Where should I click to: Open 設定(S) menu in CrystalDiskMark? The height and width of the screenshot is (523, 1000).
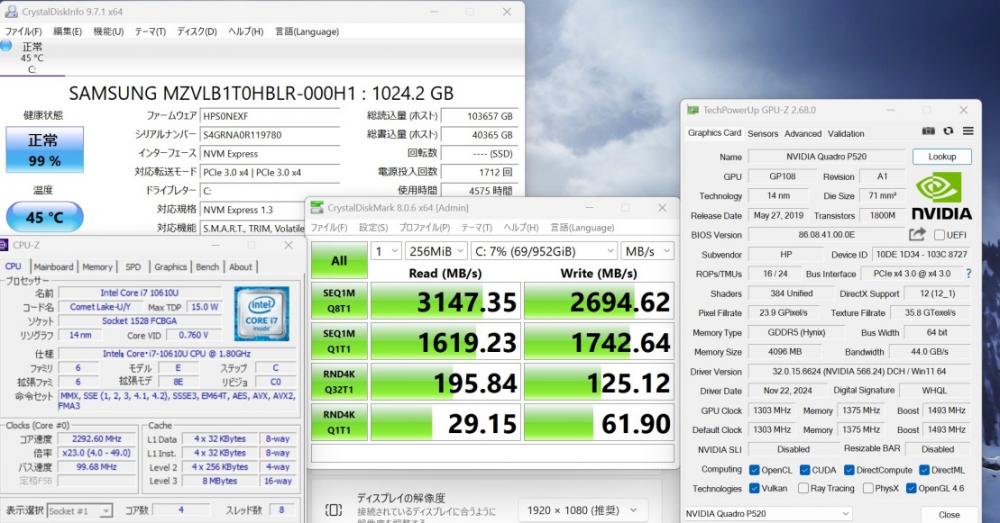tap(373, 228)
